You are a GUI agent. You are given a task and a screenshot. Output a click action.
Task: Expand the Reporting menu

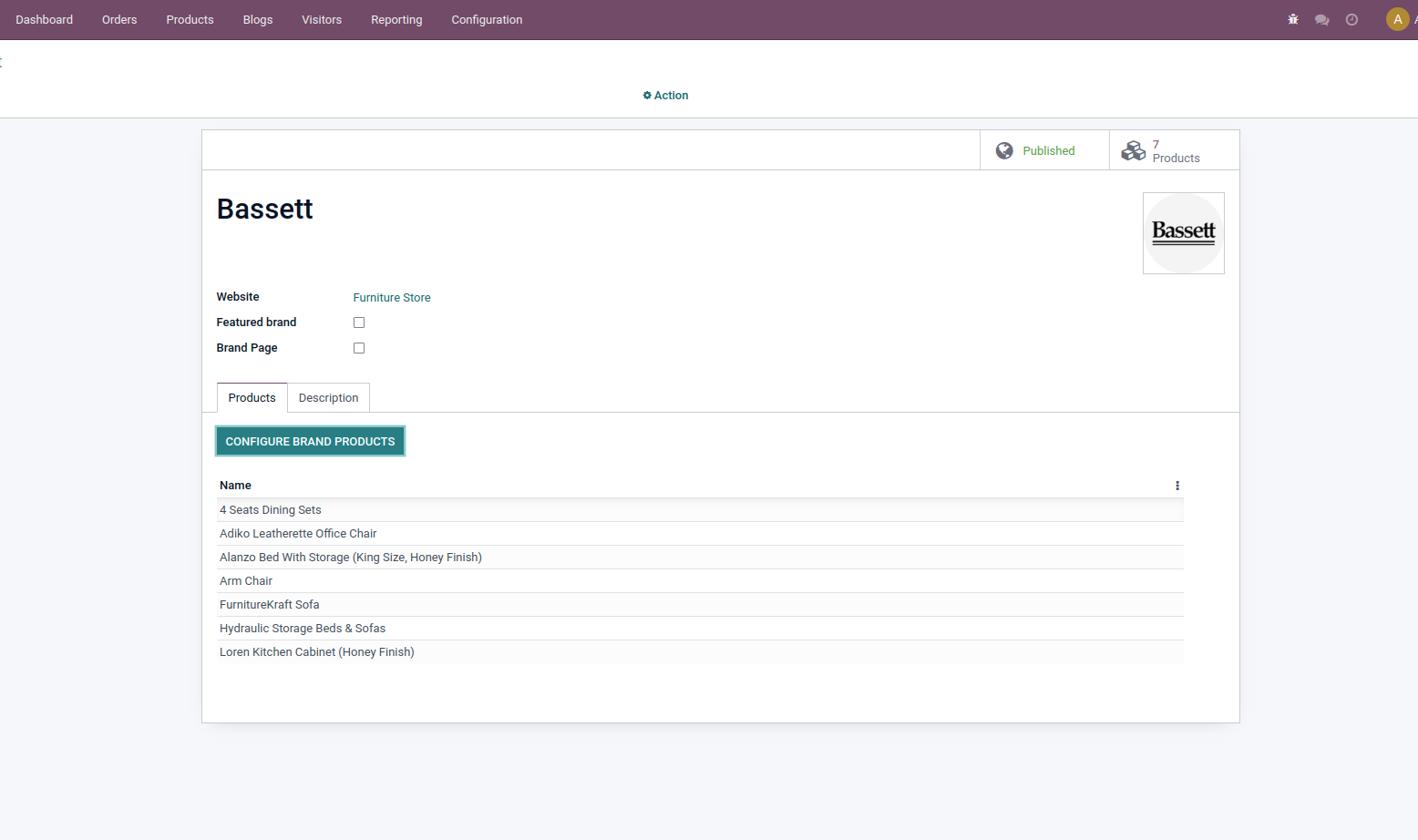point(396,20)
